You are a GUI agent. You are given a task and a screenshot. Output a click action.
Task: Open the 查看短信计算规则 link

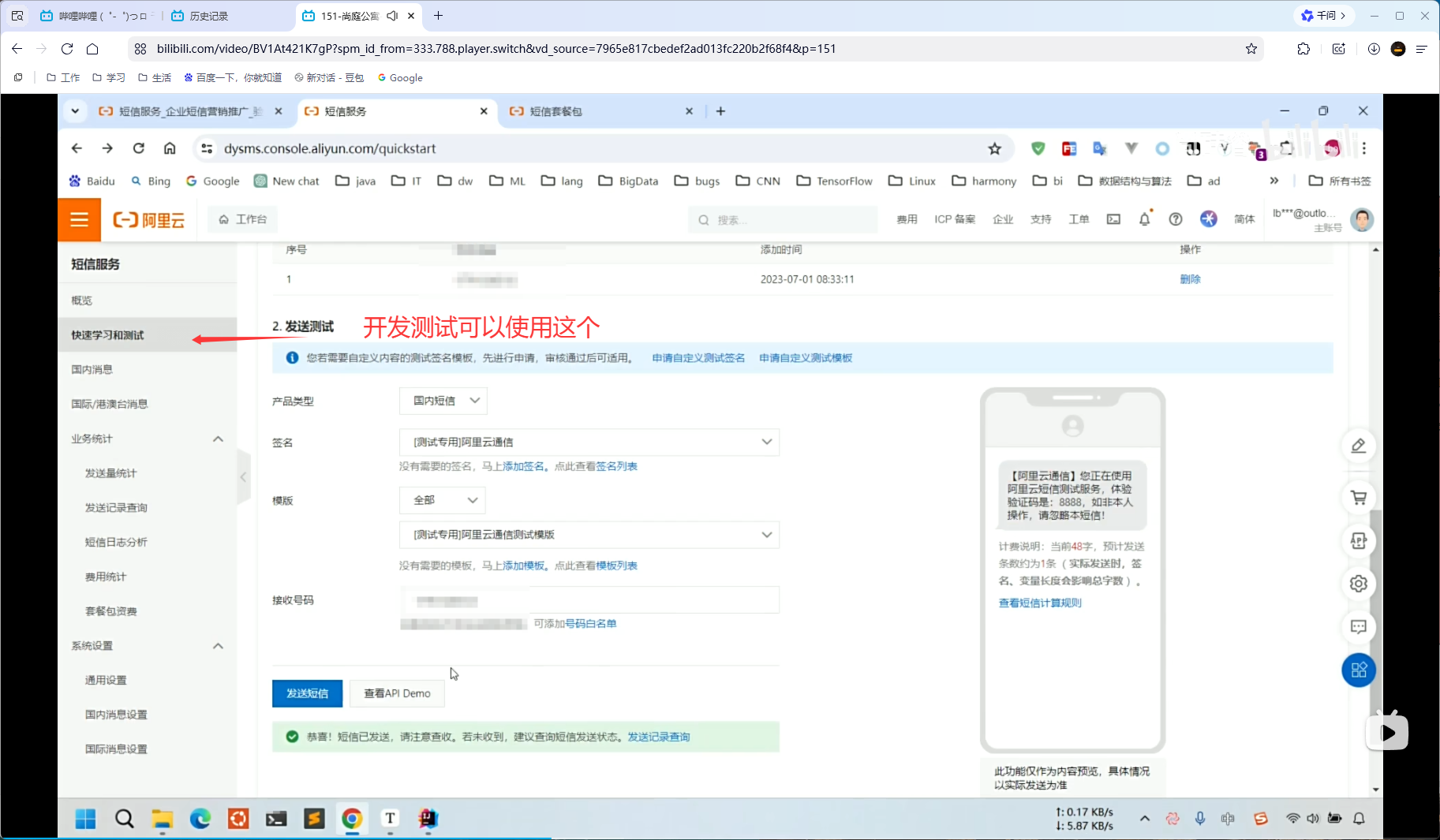tap(1040, 603)
